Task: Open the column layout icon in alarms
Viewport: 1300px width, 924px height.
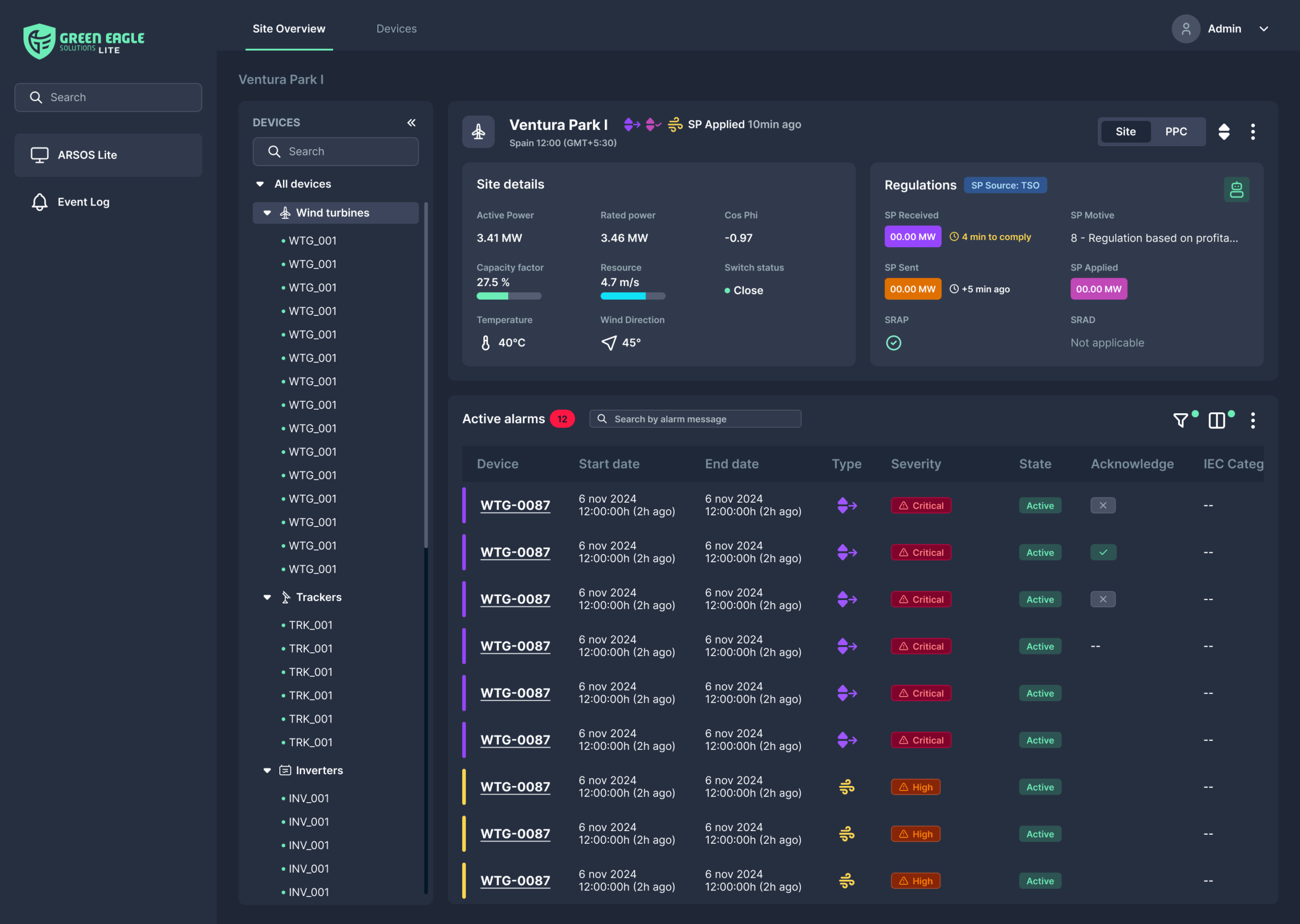Action: (x=1216, y=420)
